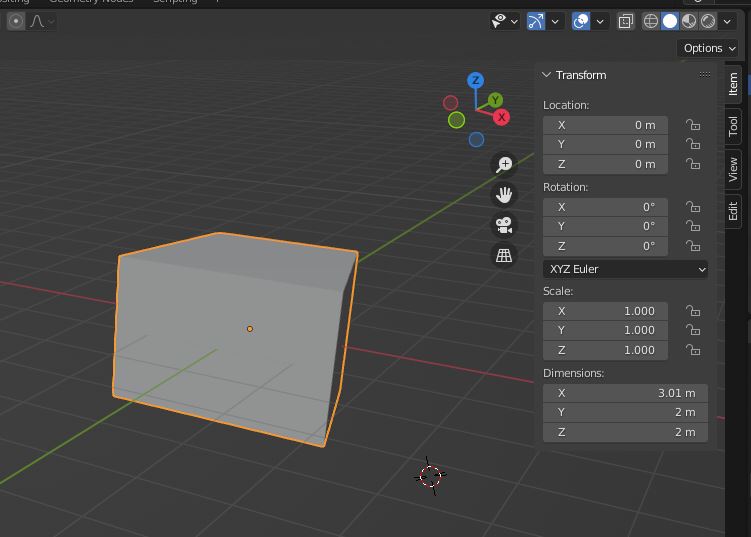Viewport: 751px width, 537px height.
Task: Select solid viewport shading mode
Action: pyautogui.click(x=670, y=21)
